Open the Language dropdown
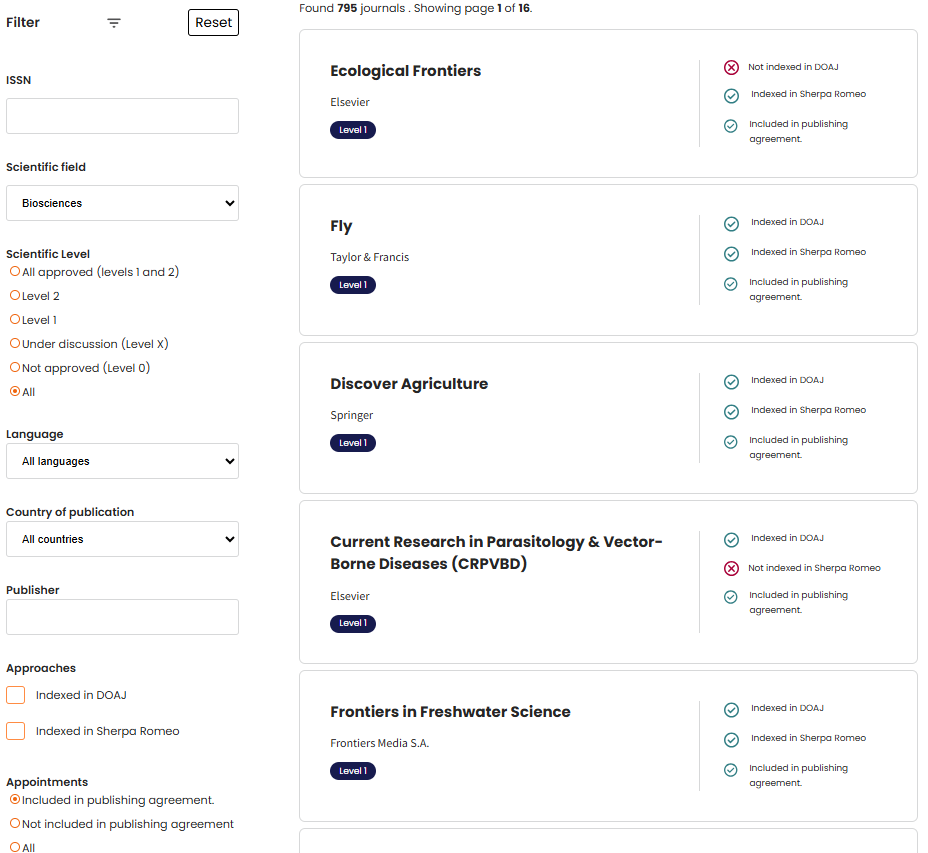 click(x=122, y=461)
